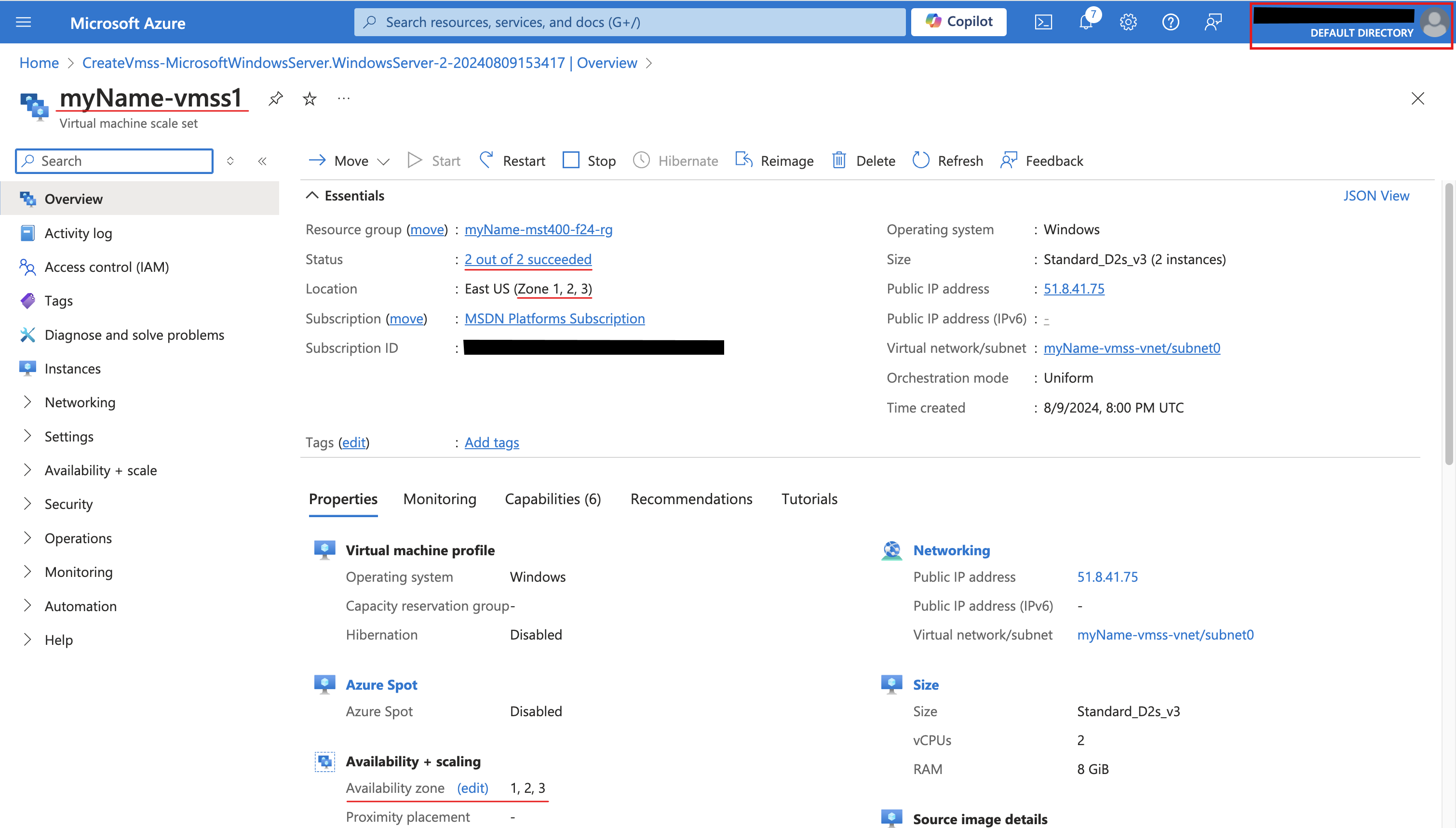
Task: Collapse the Essentials section
Action: click(345, 196)
